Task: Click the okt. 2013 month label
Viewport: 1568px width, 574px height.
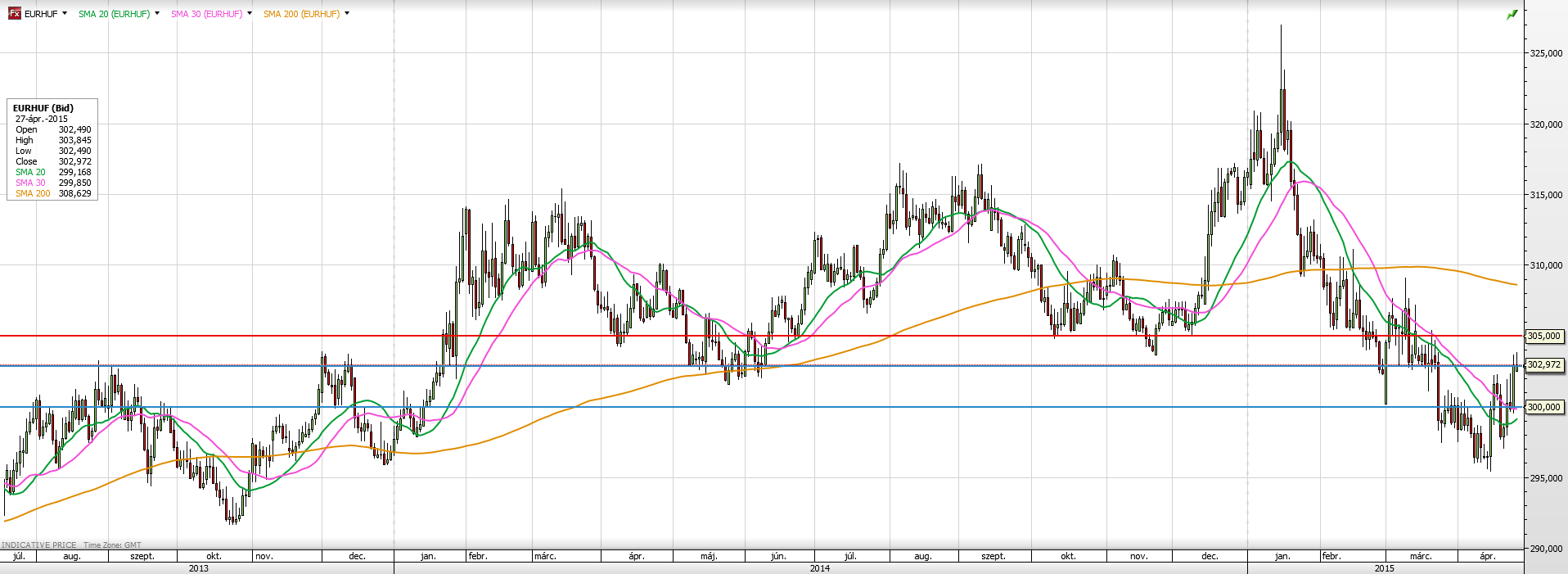Action: 214,556
